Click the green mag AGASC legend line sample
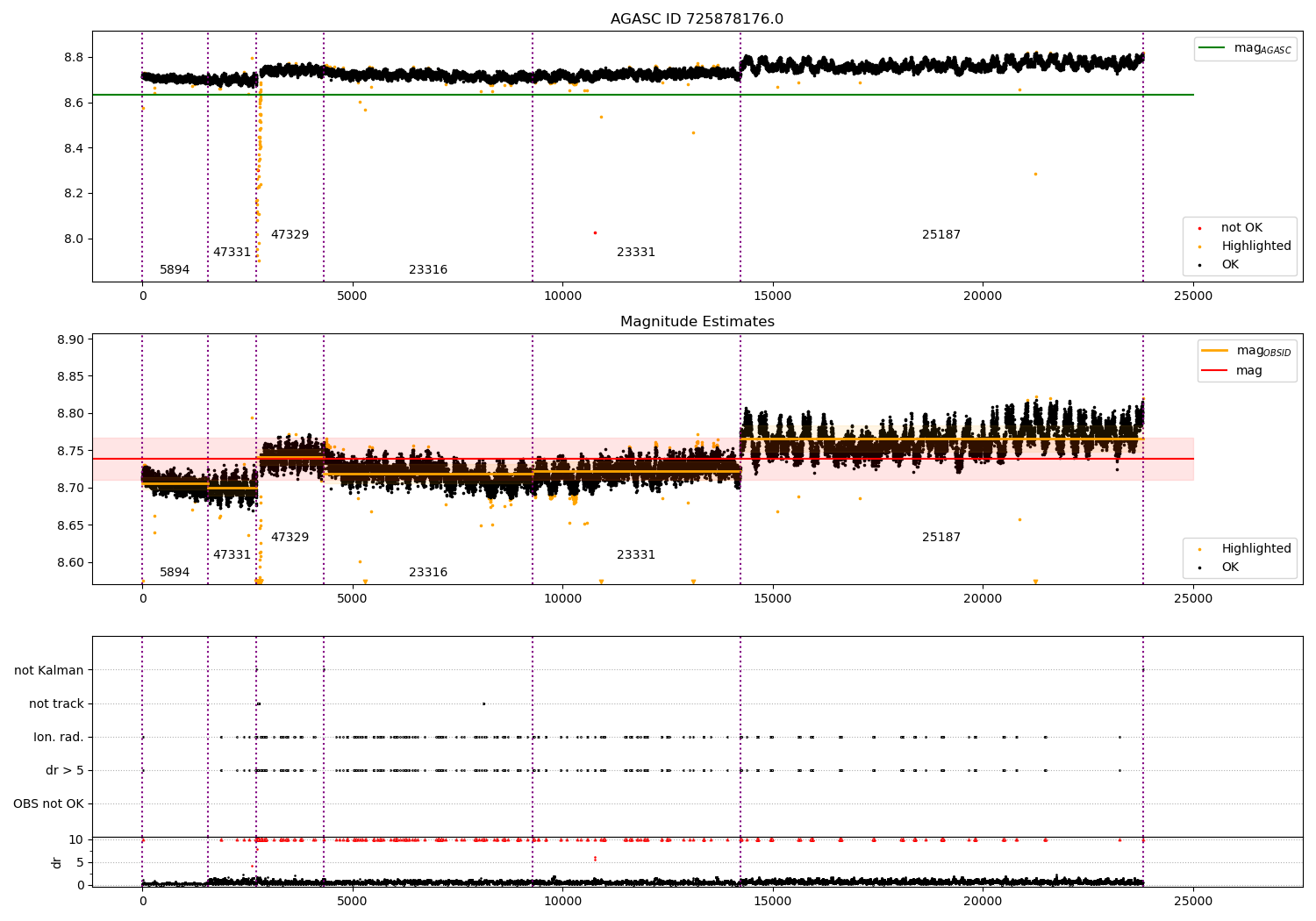 point(1212,48)
